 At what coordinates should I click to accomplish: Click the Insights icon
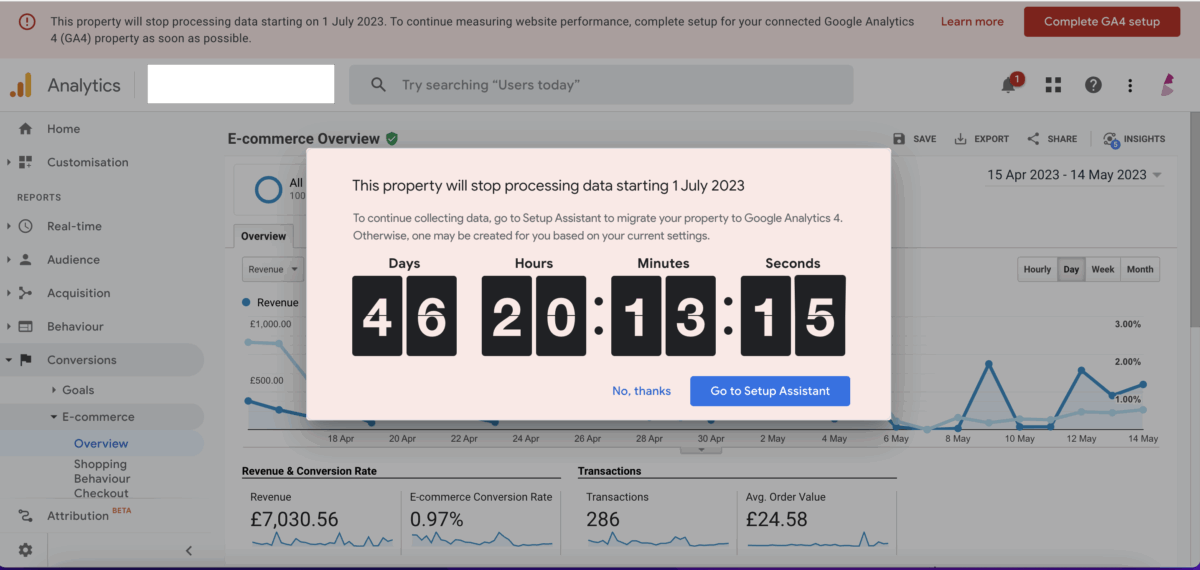pyautogui.click(x=1111, y=139)
